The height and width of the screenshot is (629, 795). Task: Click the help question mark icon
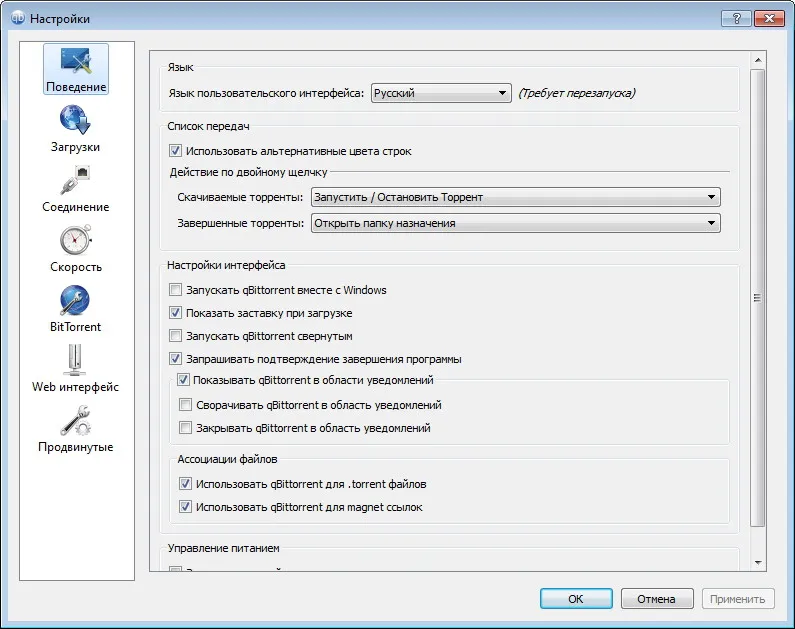tap(737, 19)
